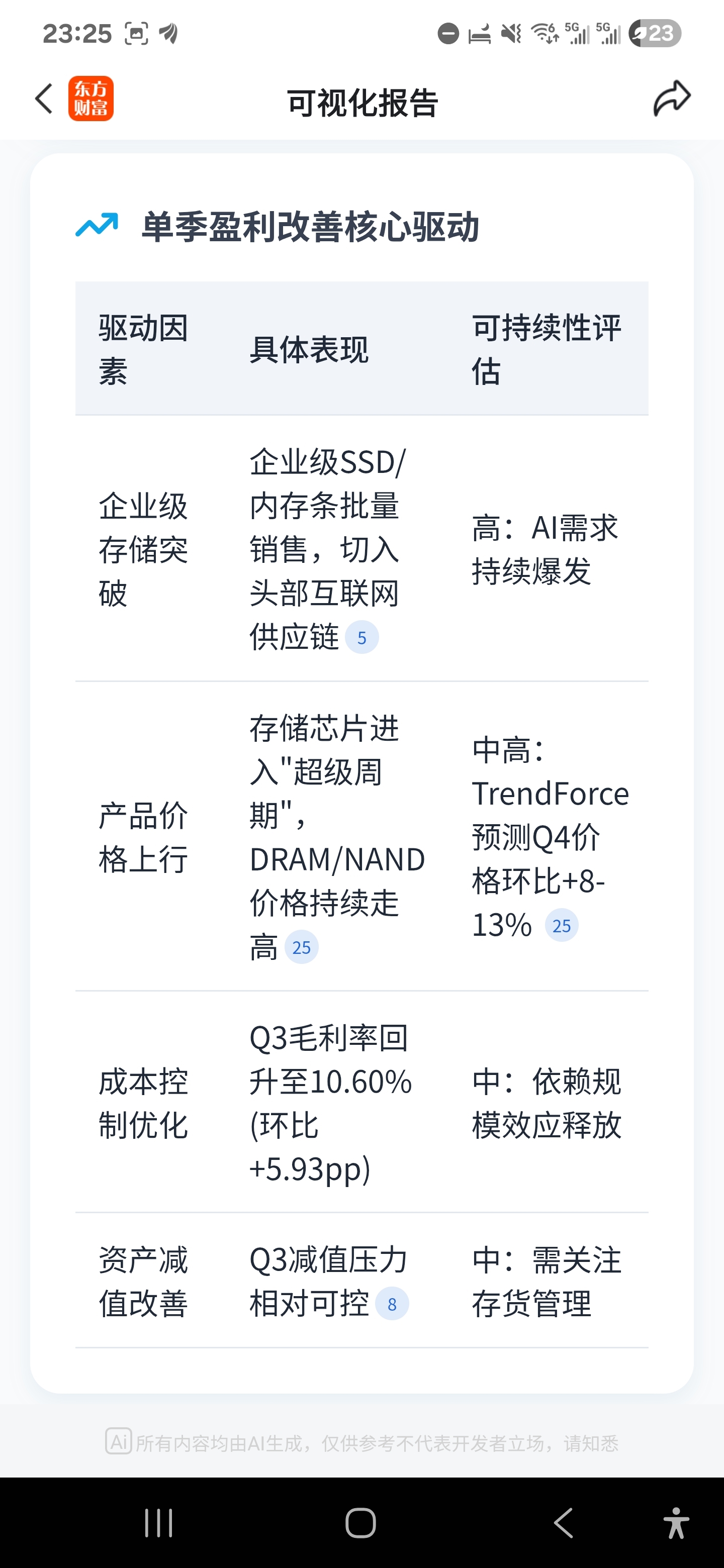
Task: Open the 东方财富 app logo
Action: 90,99
